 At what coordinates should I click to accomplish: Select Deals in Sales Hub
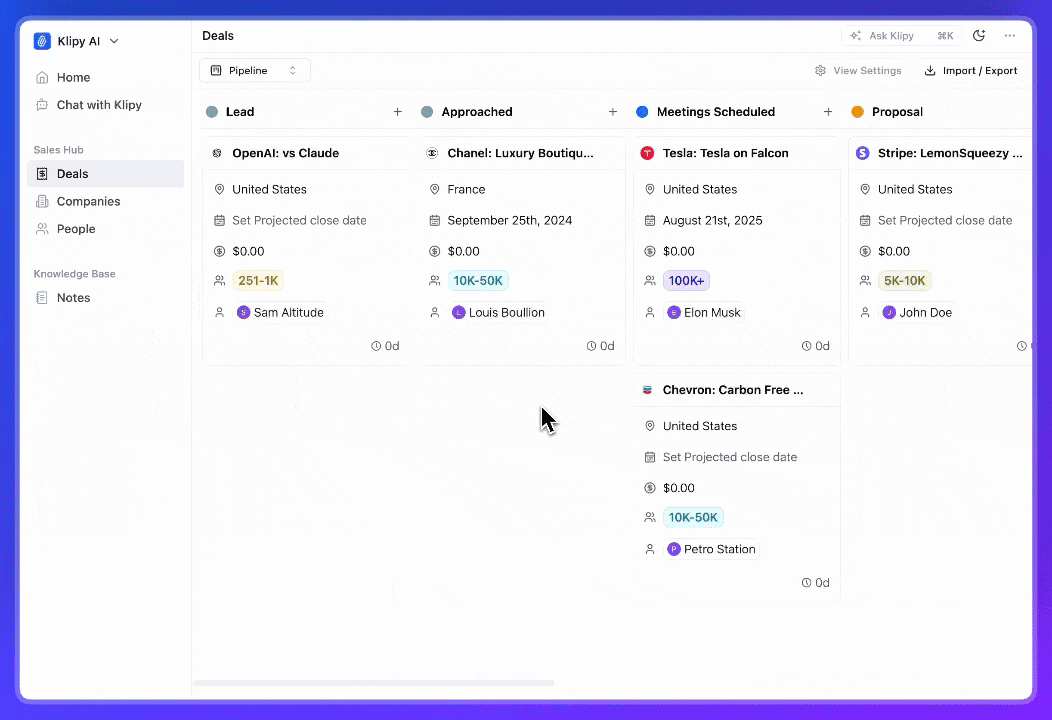pyautogui.click(x=105, y=174)
